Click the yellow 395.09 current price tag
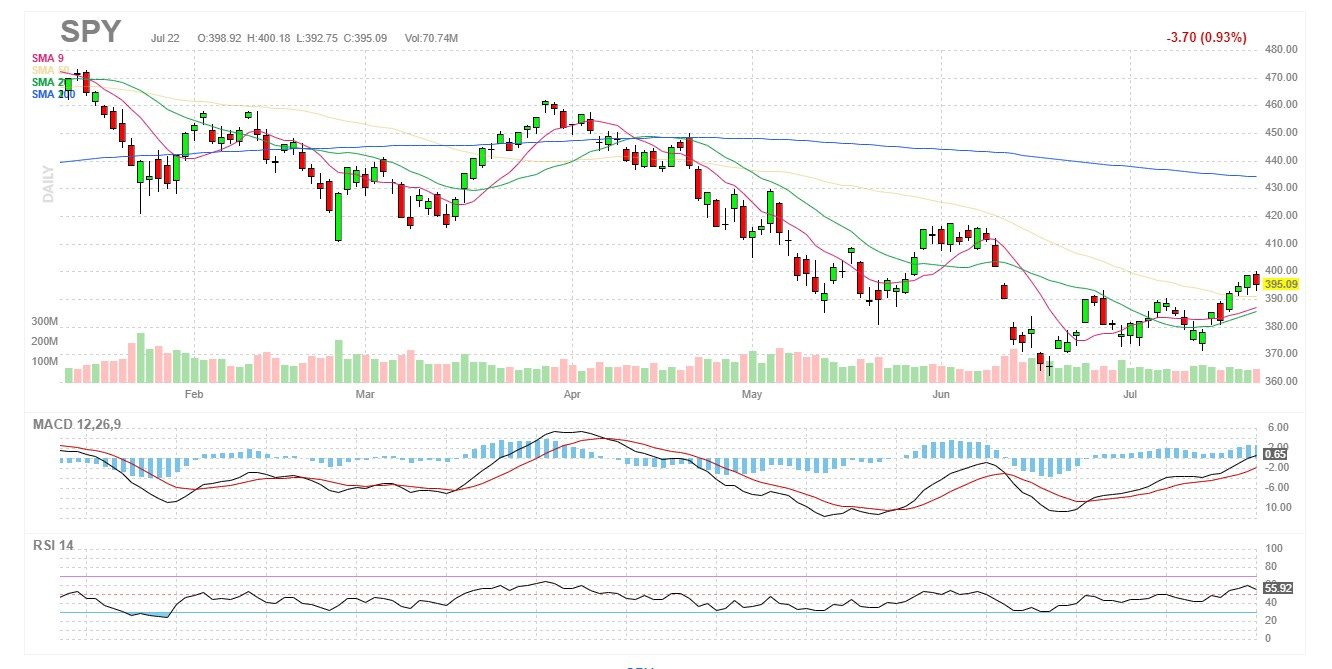 tap(1281, 284)
